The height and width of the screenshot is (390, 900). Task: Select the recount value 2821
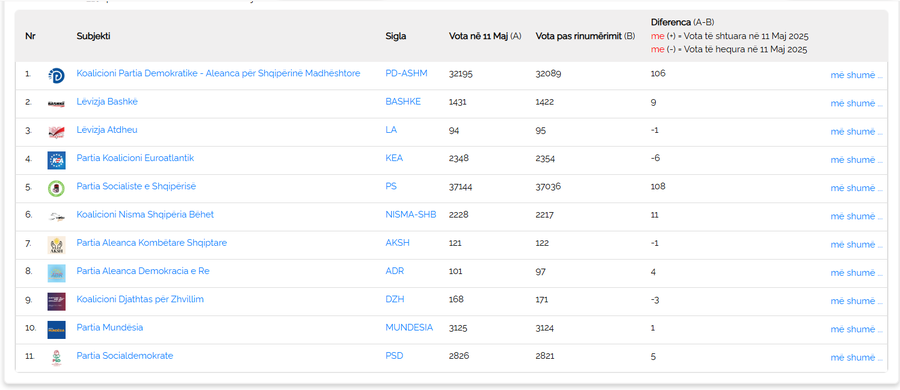(545, 356)
